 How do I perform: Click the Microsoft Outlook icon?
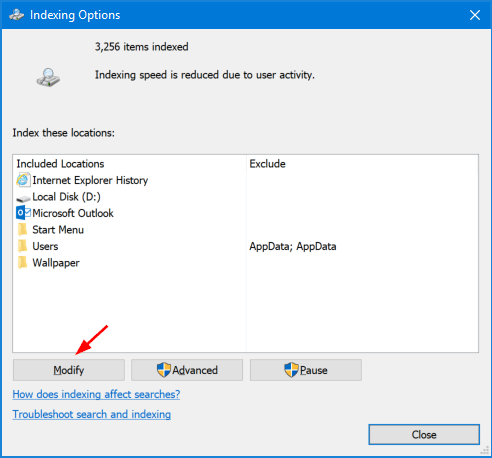pyautogui.click(x=23, y=213)
